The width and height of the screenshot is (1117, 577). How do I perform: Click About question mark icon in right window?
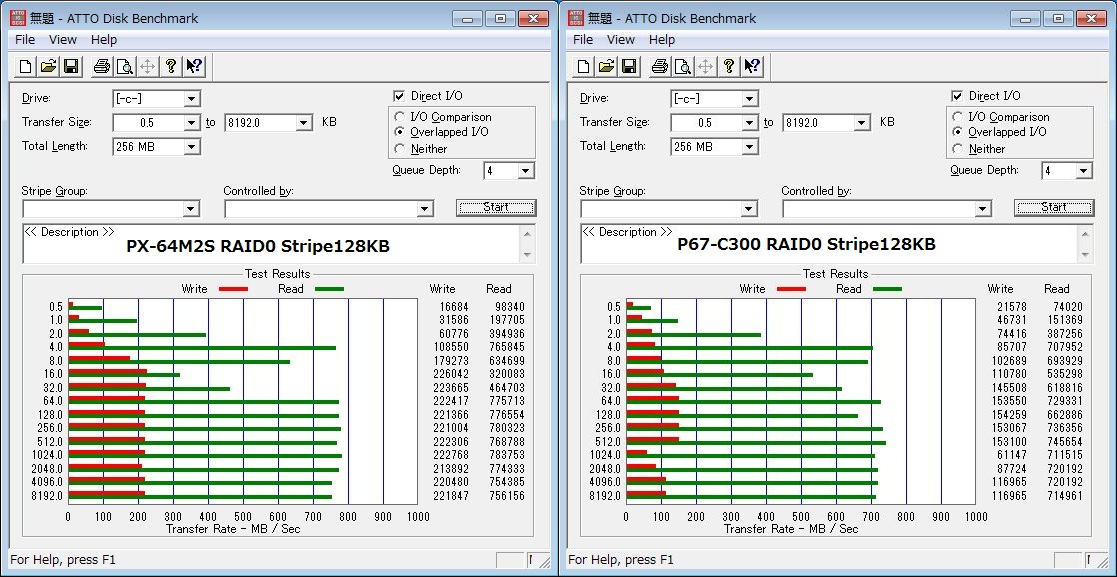(729, 67)
